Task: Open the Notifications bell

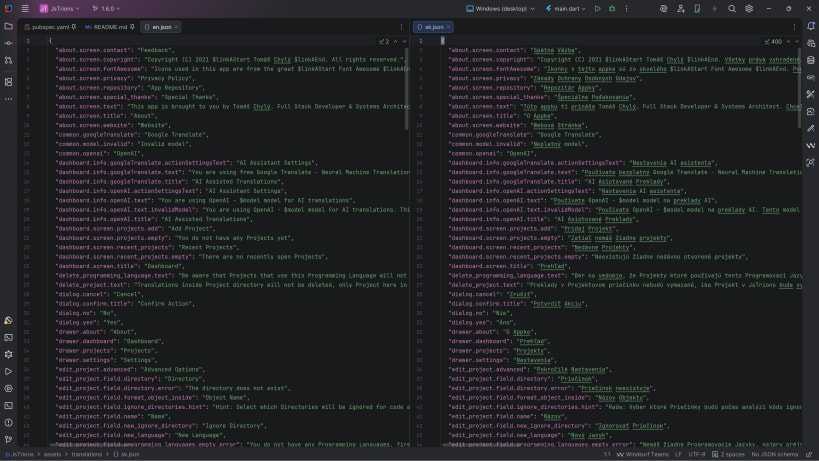Action: click(x=811, y=26)
